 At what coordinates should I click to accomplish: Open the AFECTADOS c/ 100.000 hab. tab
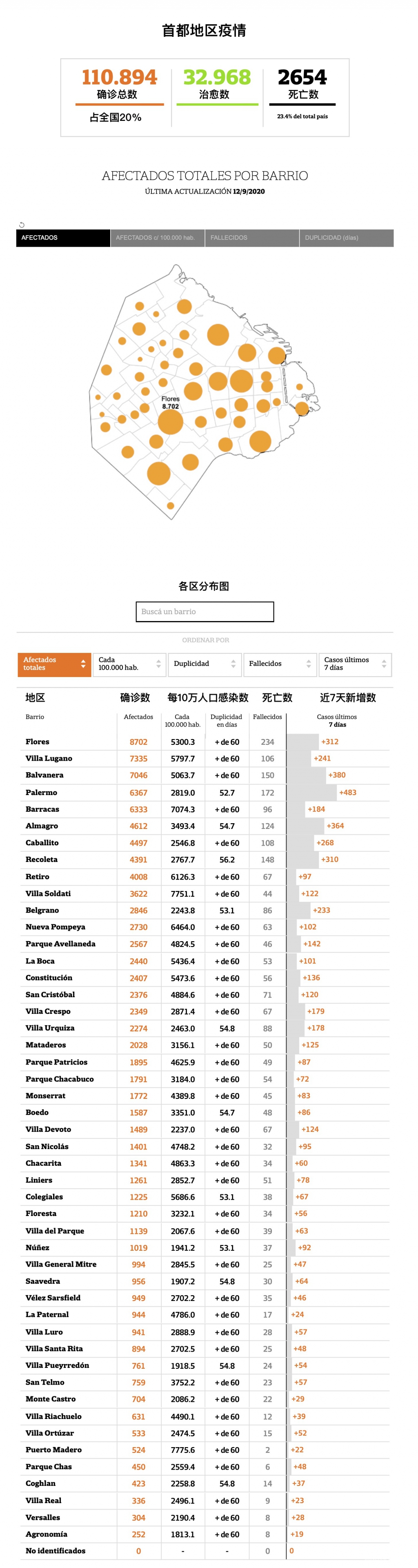(157, 237)
